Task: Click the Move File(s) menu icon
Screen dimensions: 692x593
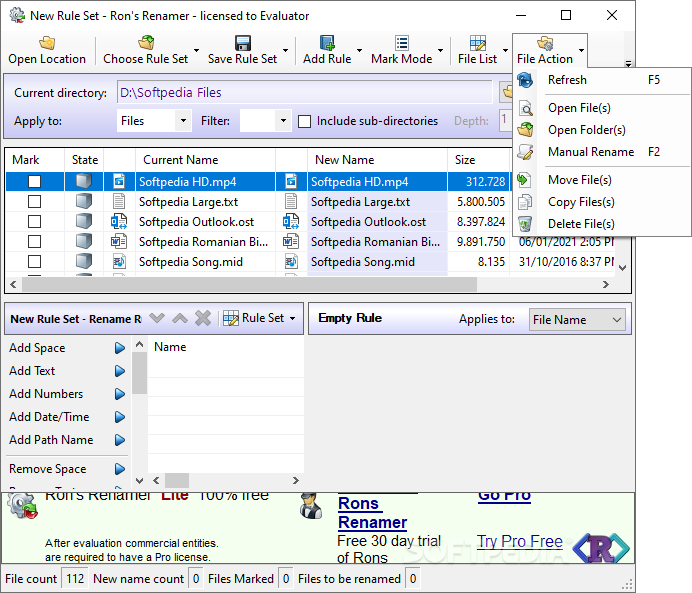Action: [x=524, y=180]
